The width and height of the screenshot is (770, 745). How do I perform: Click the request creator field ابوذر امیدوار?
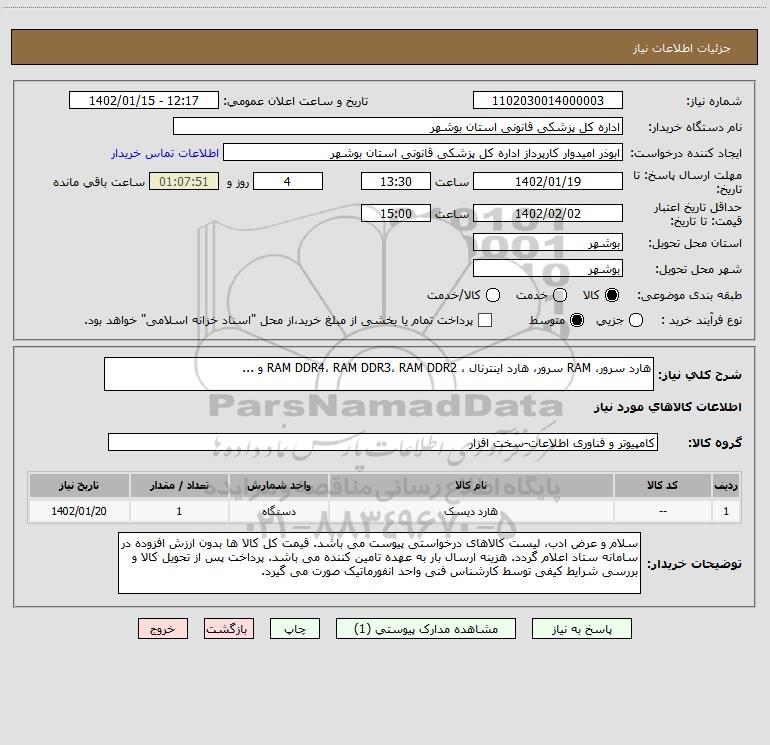click(x=423, y=153)
